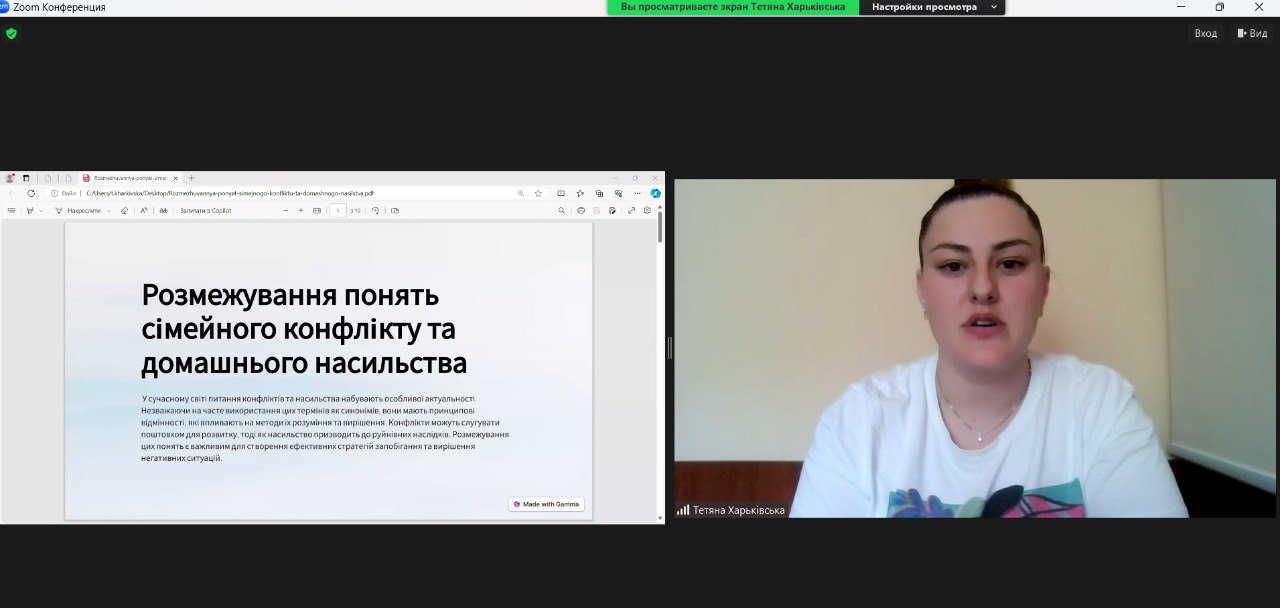Search within the PDF document
Screen dimensions: 1280x608
pyautogui.click(x=562, y=211)
